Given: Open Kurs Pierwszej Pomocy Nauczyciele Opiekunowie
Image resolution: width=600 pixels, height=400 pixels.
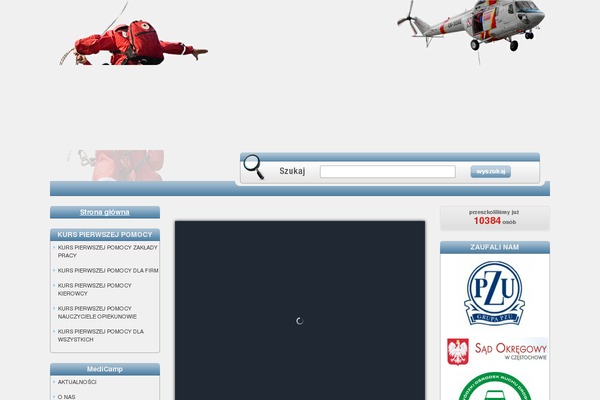Looking at the screenshot, I should 97,312.
